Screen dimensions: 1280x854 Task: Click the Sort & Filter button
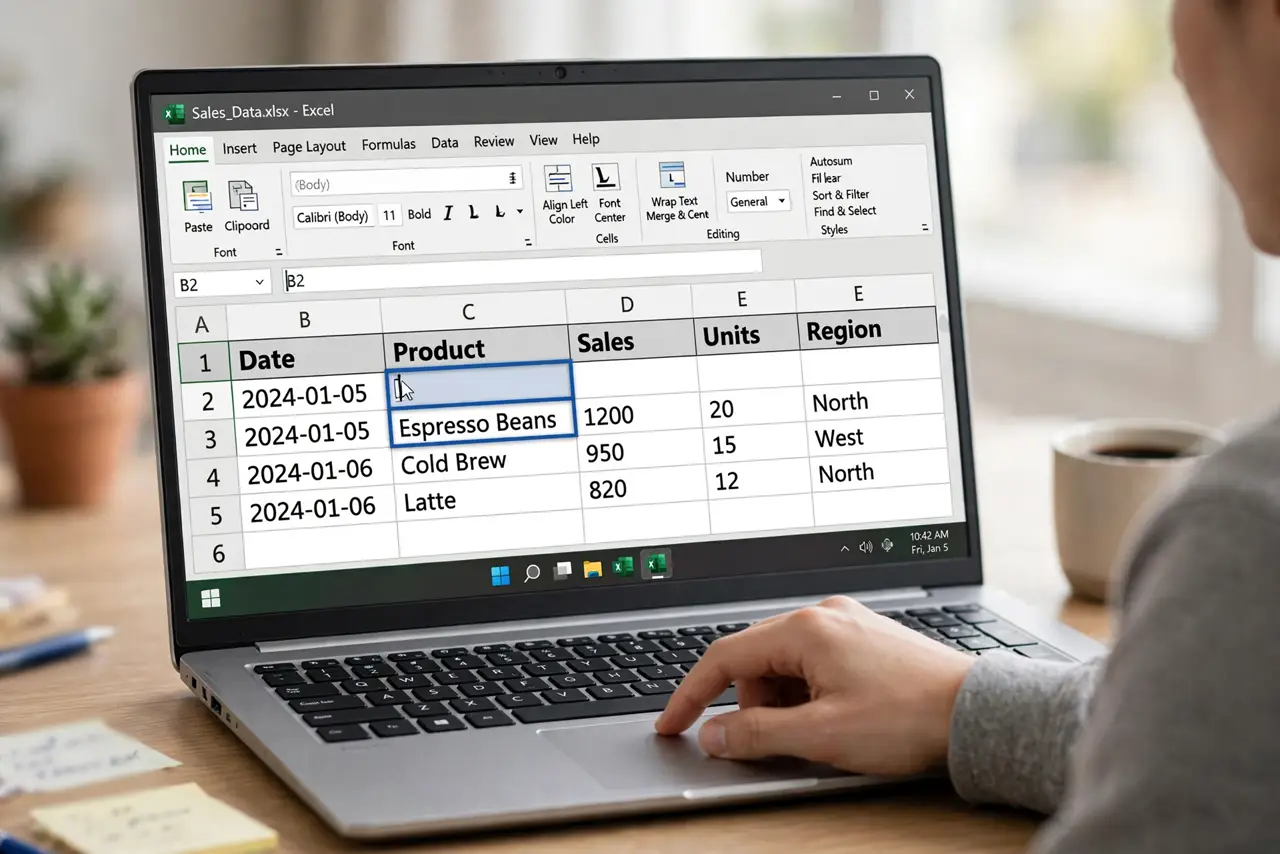tap(841, 195)
